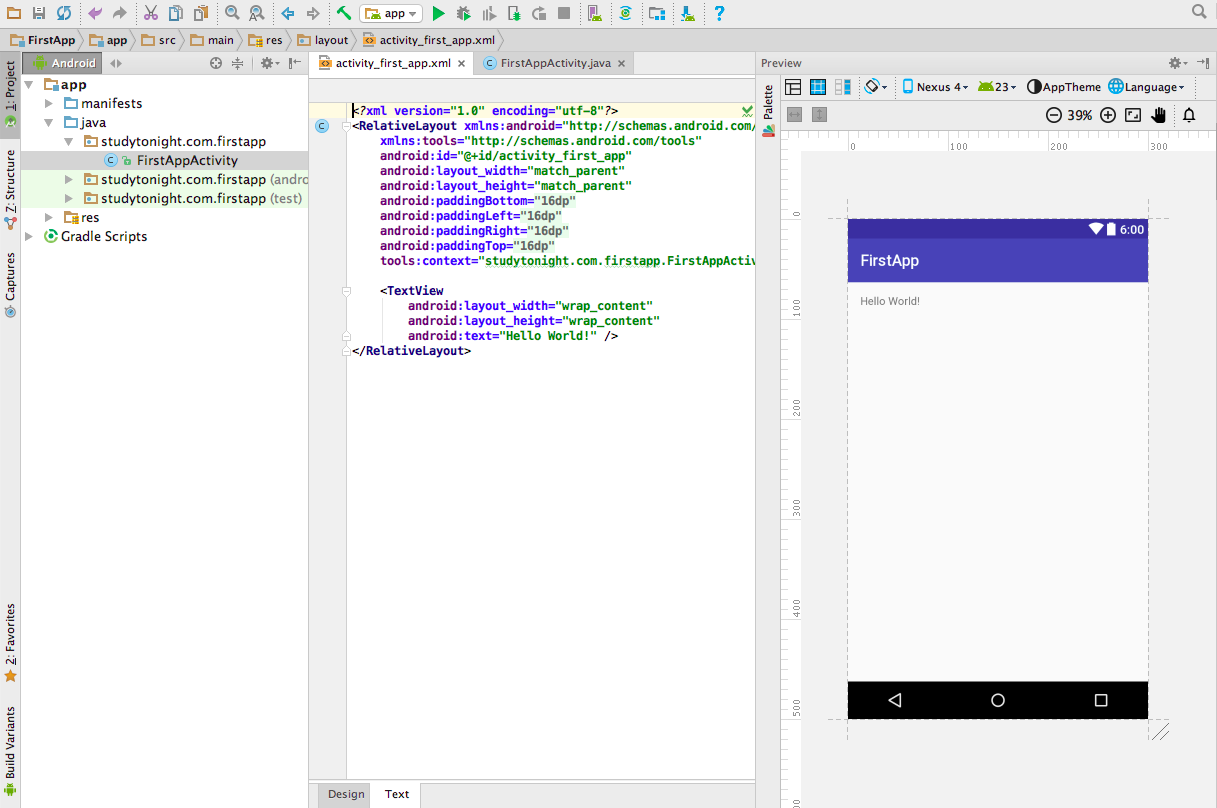Image resolution: width=1217 pixels, height=808 pixels.
Task: Click the Redo arrow icon
Action: pos(120,13)
